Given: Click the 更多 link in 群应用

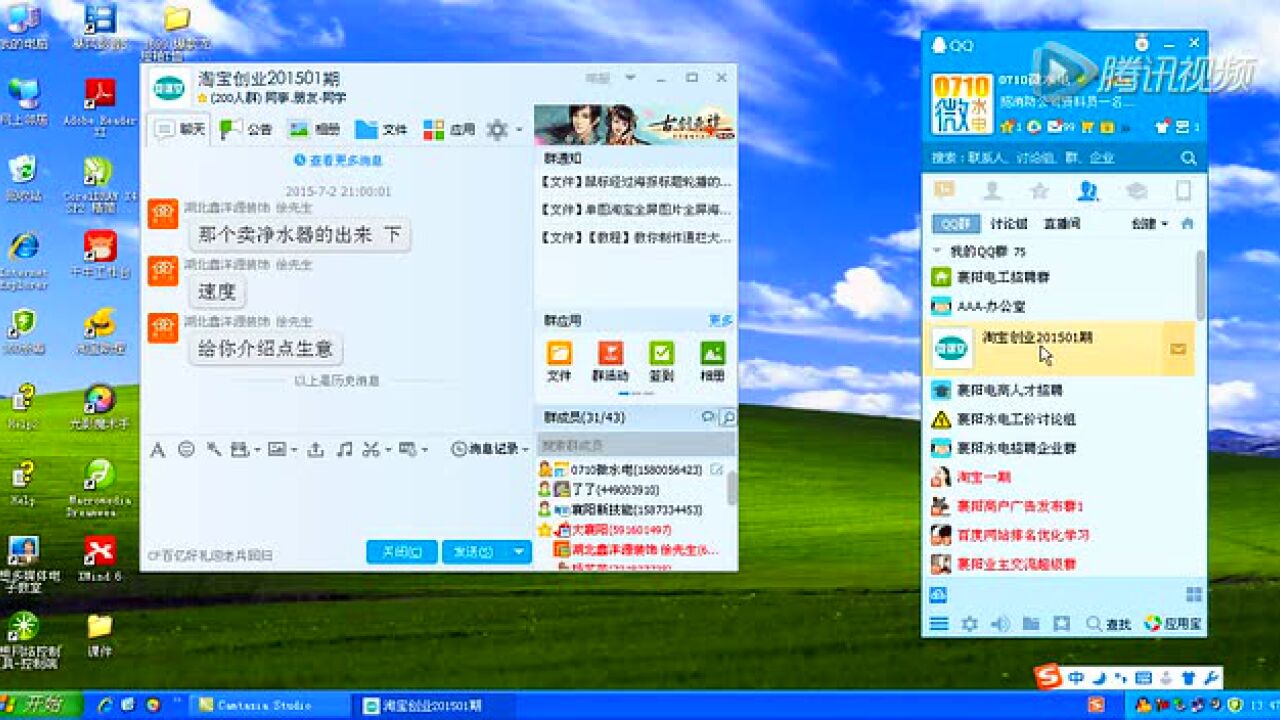Looking at the screenshot, I should pyautogui.click(x=721, y=320).
